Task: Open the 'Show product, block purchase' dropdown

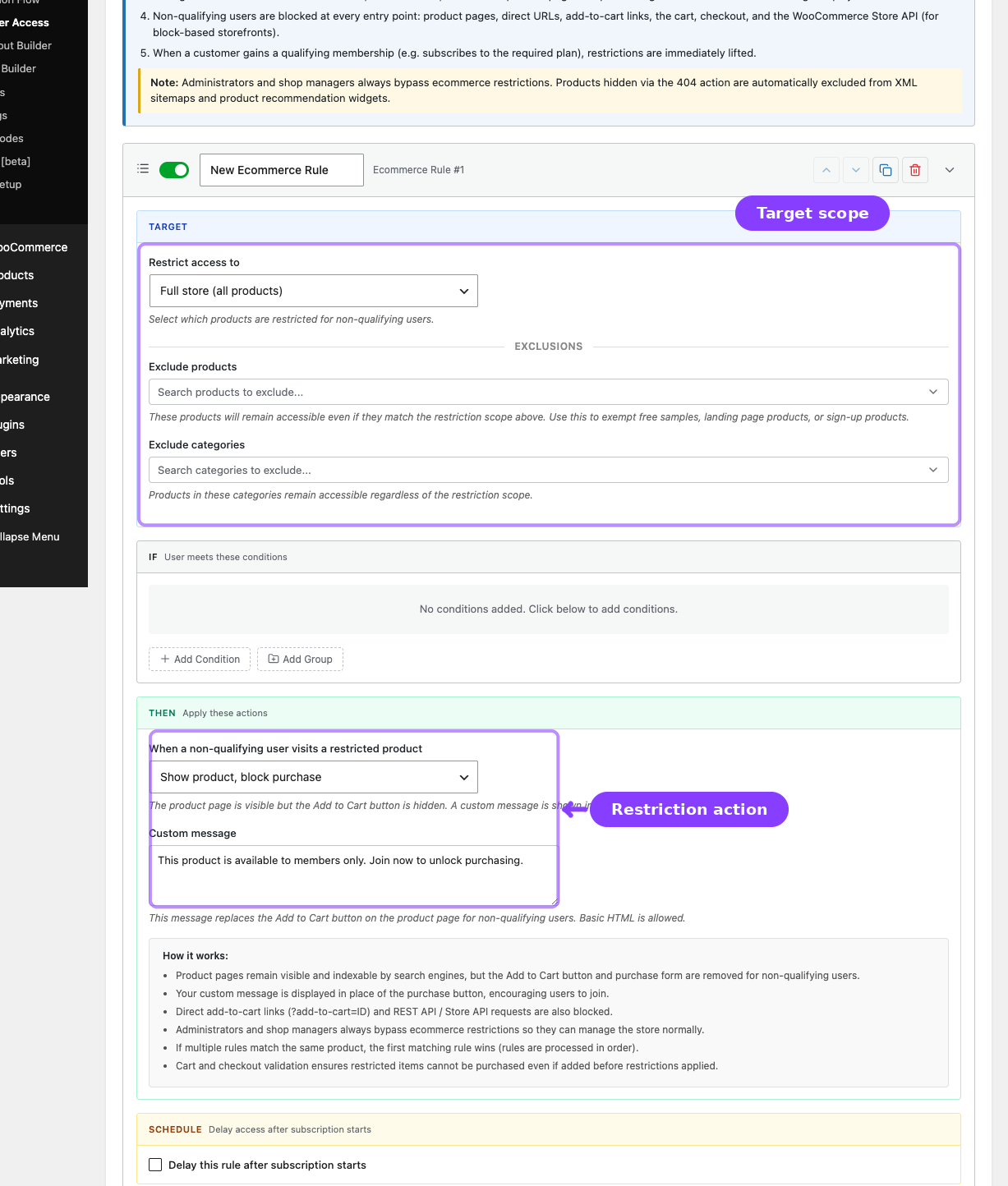Action: pyautogui.click(x=314, y=777)
